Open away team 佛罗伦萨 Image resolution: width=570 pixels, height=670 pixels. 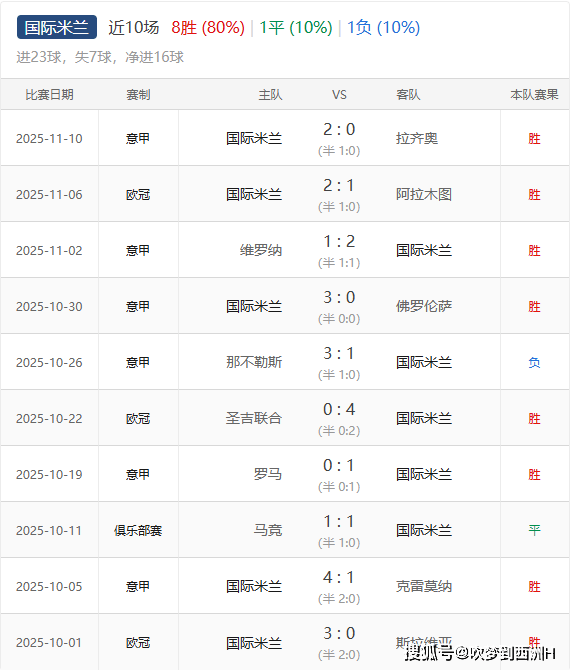point(423,306)
